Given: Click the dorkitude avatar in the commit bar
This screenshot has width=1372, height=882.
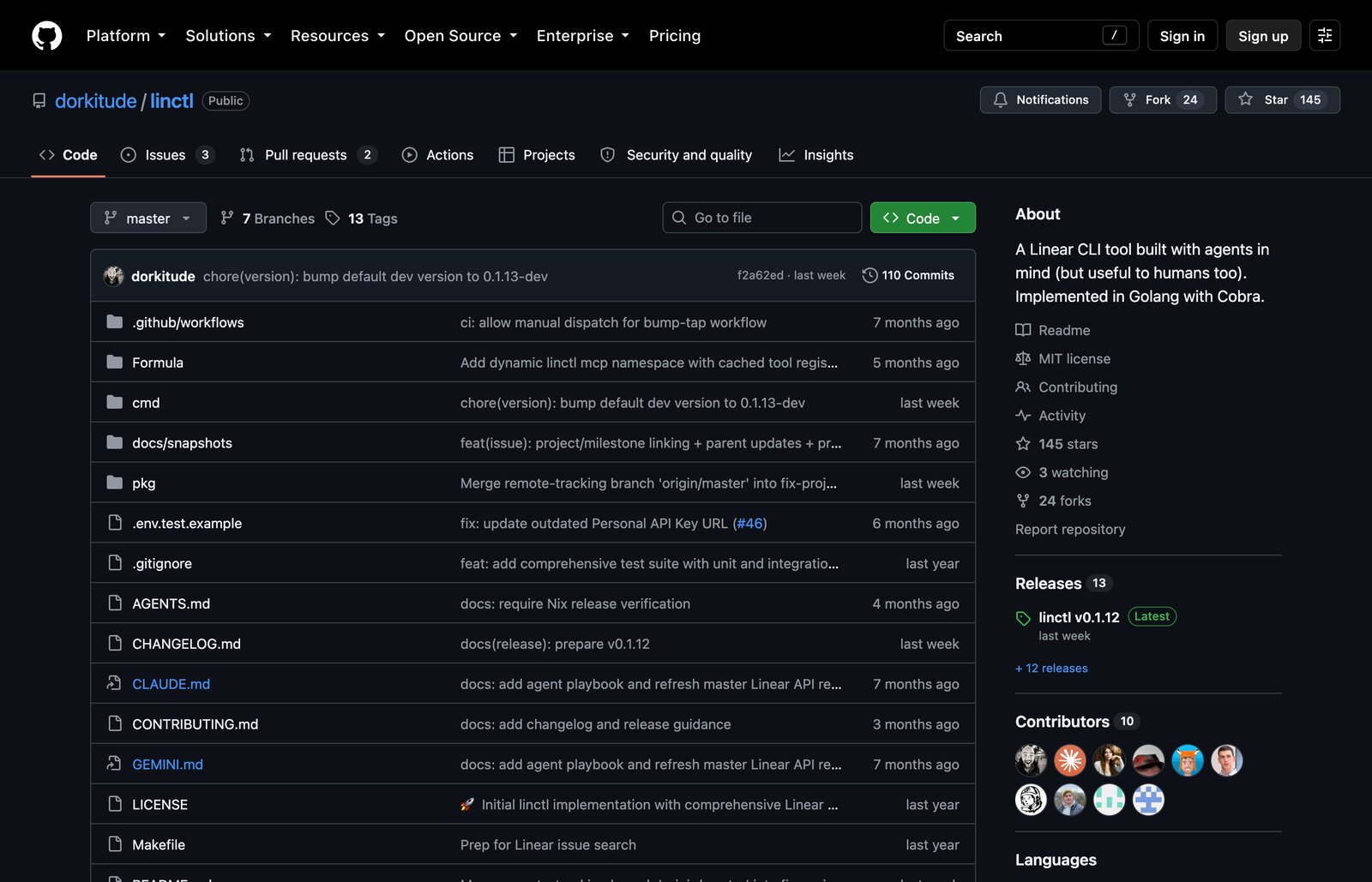Looking at the screenshot, I should [114, 275].
